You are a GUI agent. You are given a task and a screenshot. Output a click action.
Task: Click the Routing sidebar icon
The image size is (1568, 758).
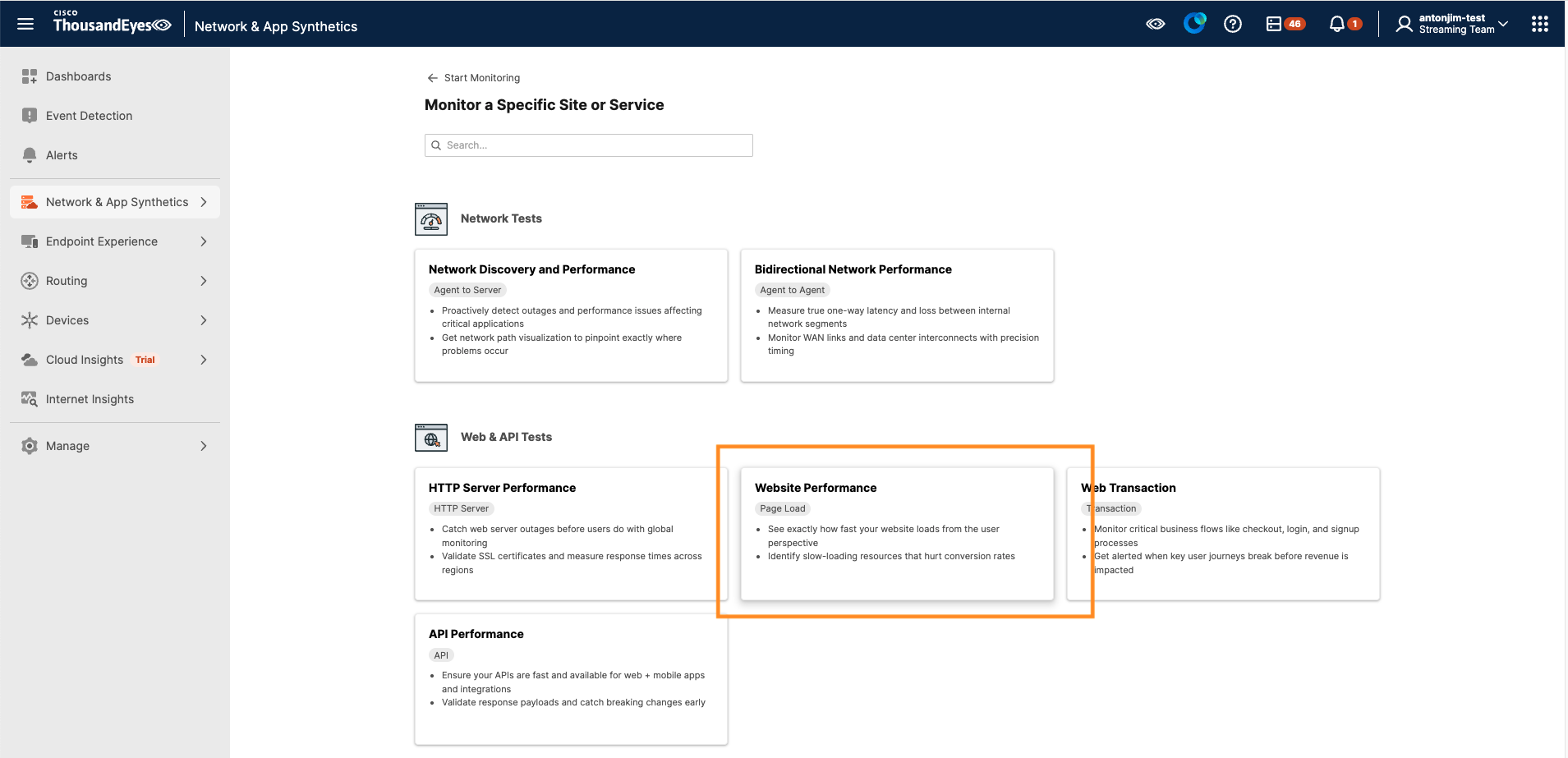point(30,281)
